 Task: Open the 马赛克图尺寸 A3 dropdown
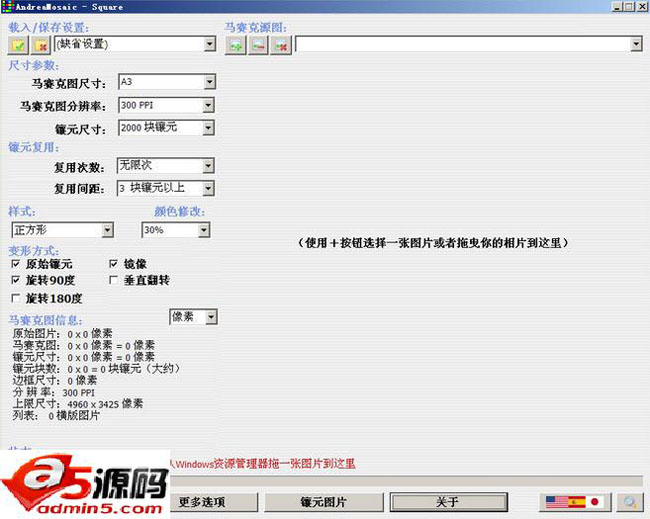coord(209,82)
